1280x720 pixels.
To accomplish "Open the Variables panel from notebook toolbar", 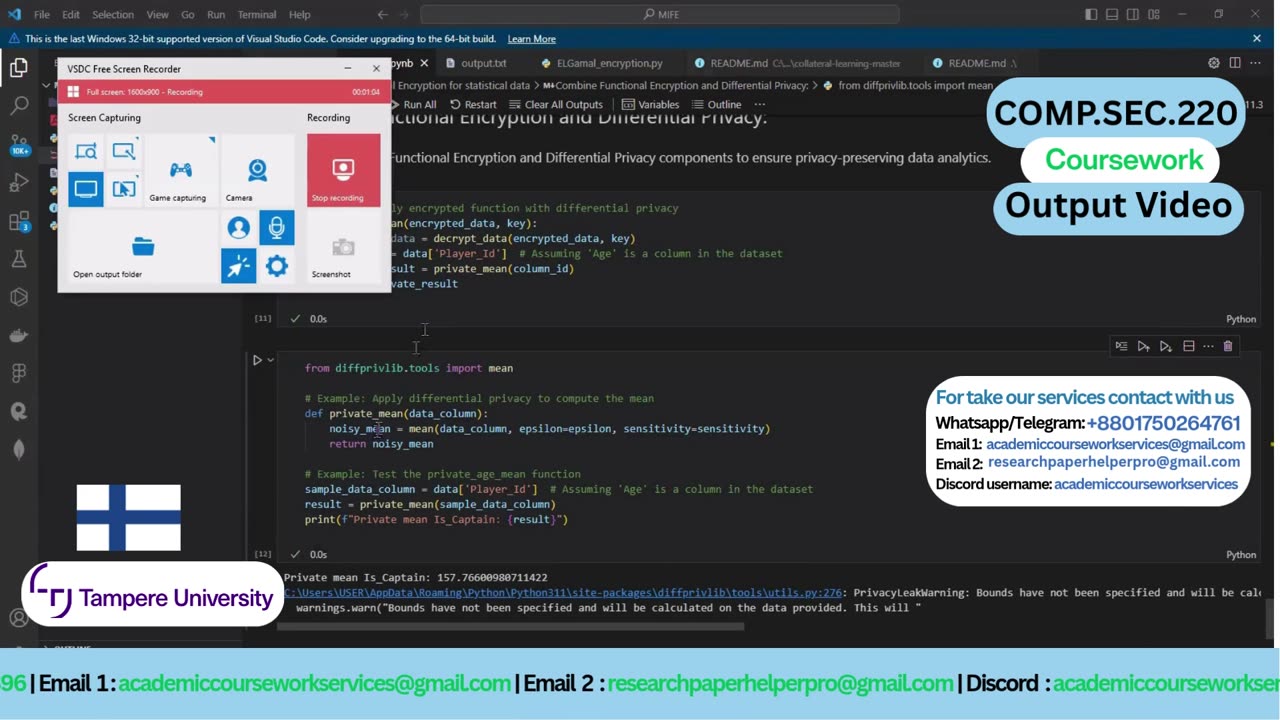I will tap(650, 104).
